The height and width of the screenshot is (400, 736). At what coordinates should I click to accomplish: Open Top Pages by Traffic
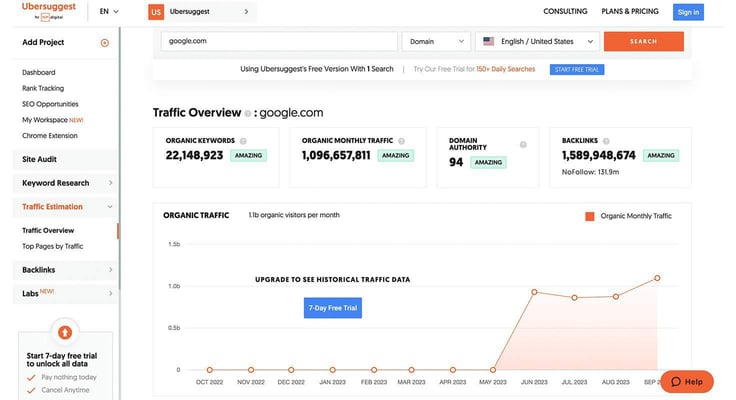coord(53,246)
